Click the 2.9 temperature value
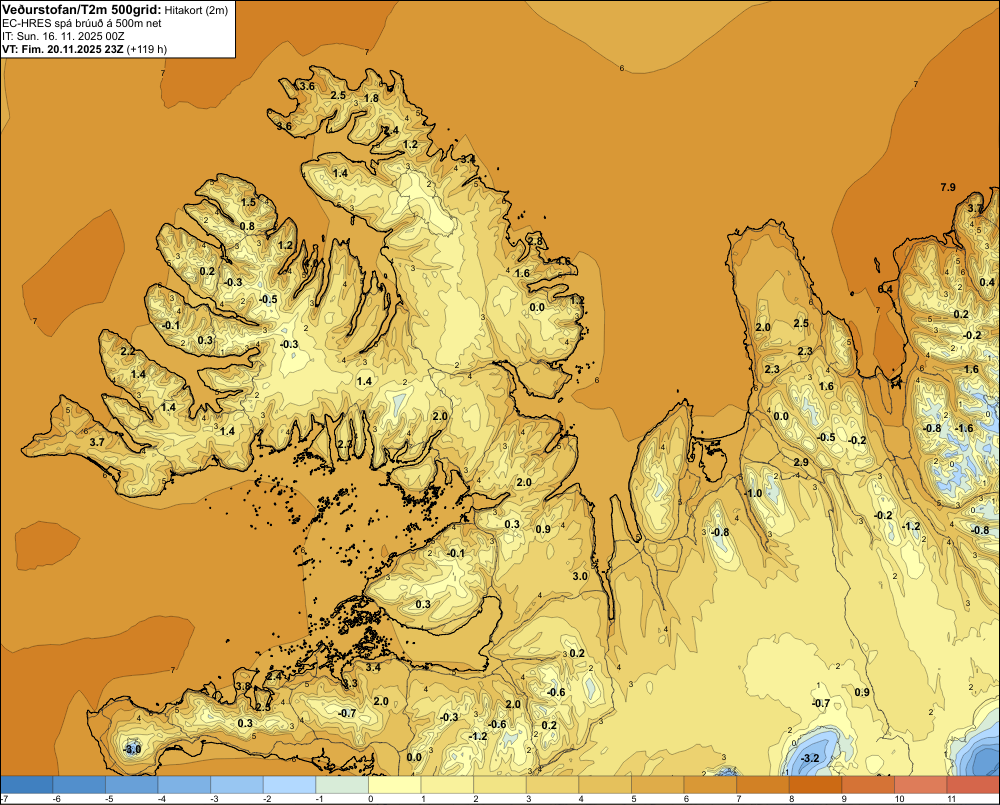1000x805 pixels. click(x=801, y=462)
